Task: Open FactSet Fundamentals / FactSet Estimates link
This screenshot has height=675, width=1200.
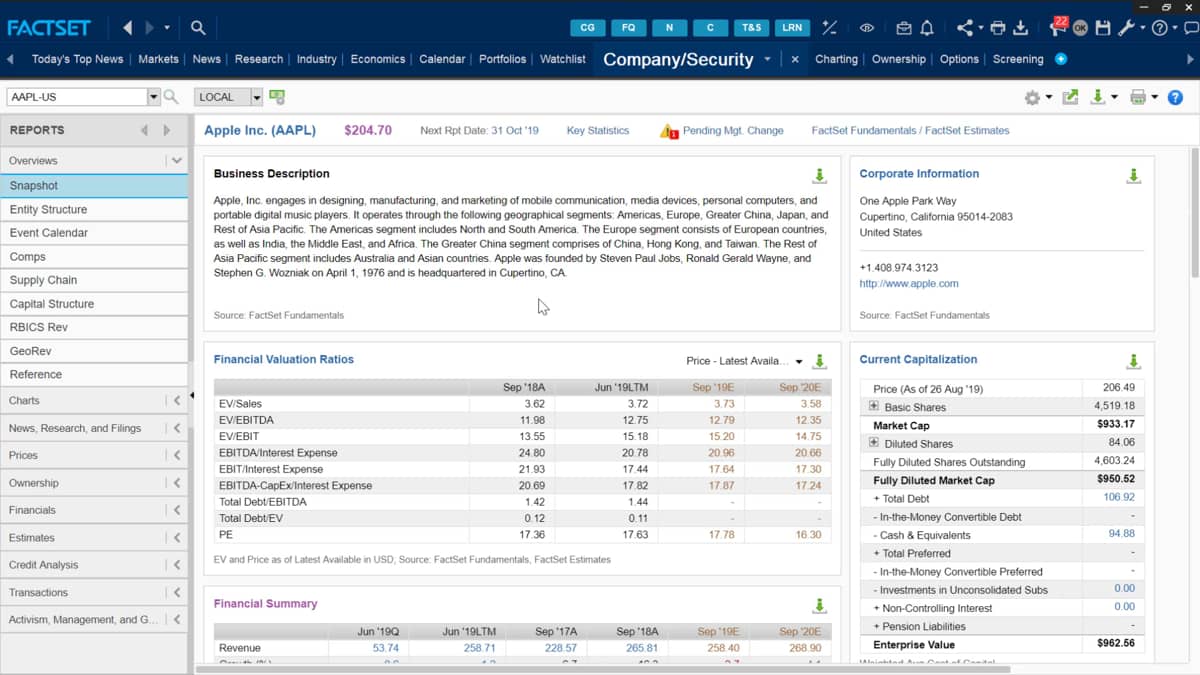Action: (x=910, y=131)
